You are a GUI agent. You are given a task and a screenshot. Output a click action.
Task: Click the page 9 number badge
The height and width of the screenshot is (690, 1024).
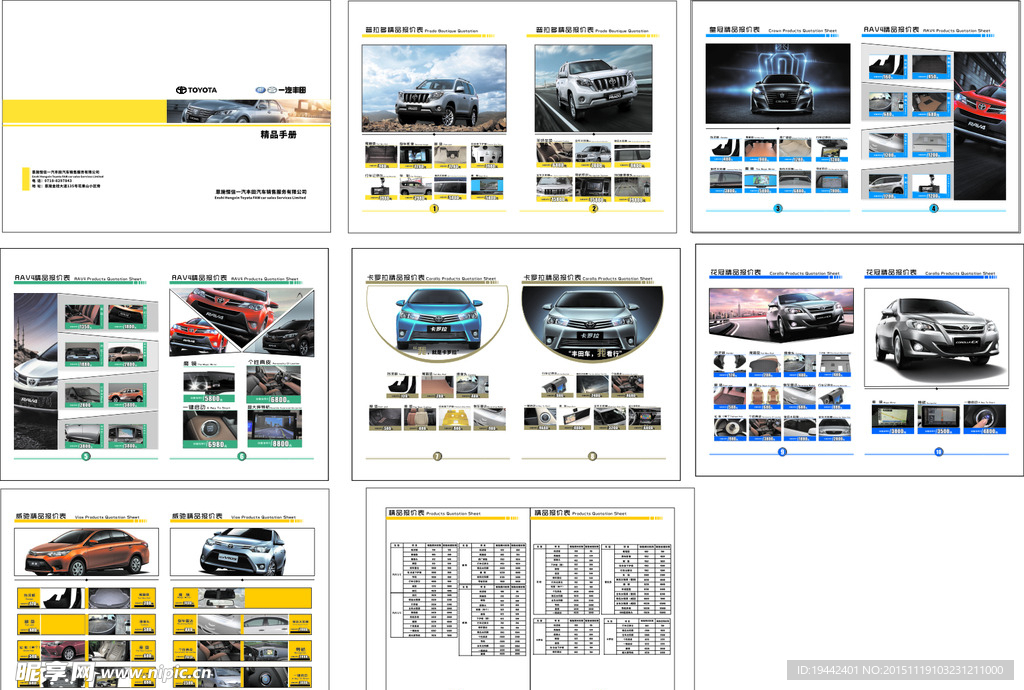click(782, 452)
